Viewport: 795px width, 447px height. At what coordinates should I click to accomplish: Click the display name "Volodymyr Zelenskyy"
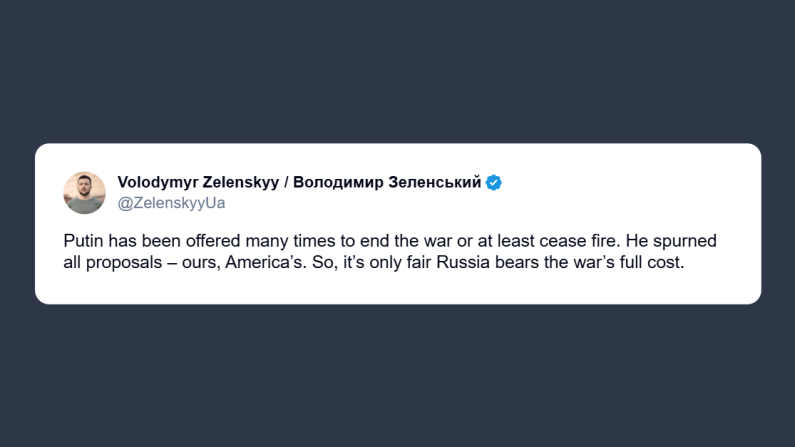[198, 182]
